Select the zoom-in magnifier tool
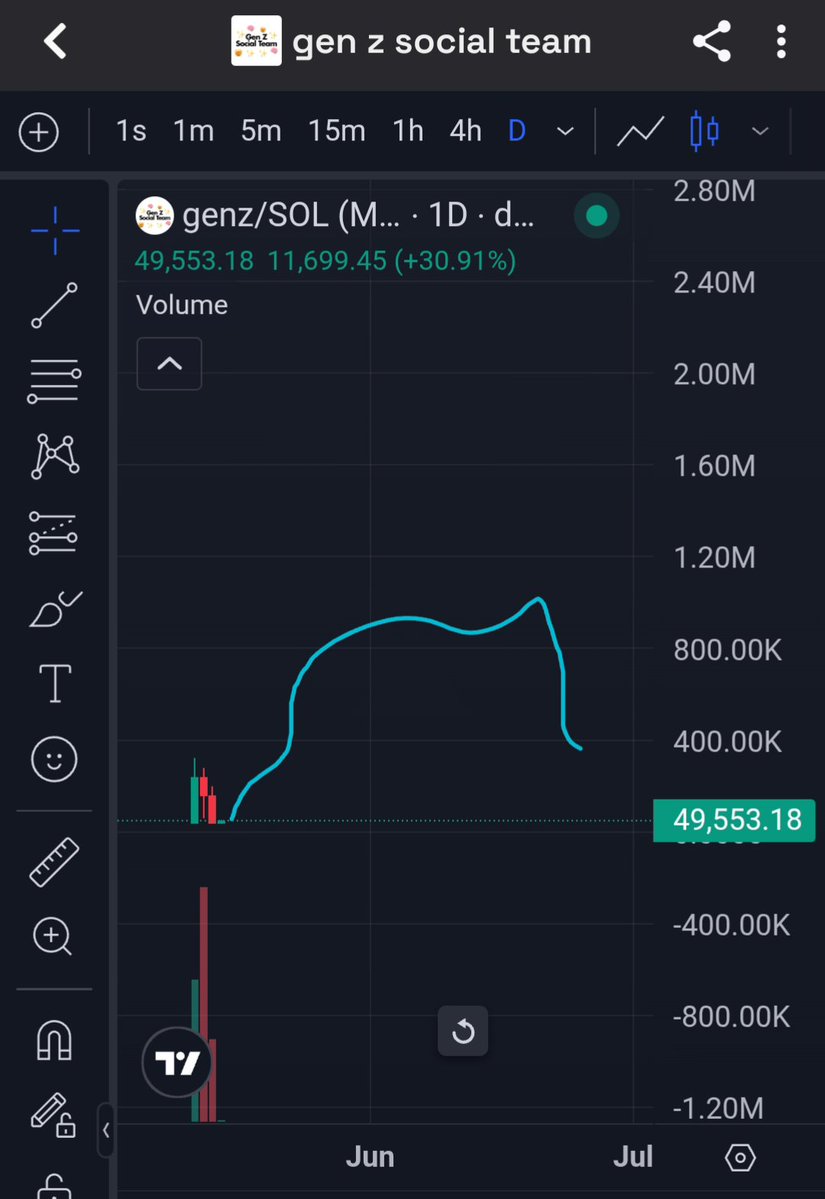This screenshot has width=825, height=1199. tap(53, 937)
